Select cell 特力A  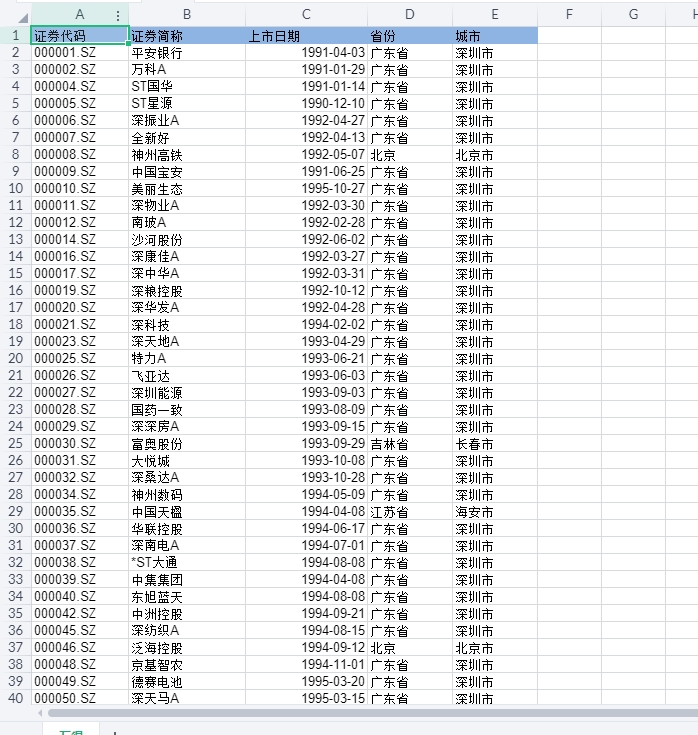tap(187, 358)
